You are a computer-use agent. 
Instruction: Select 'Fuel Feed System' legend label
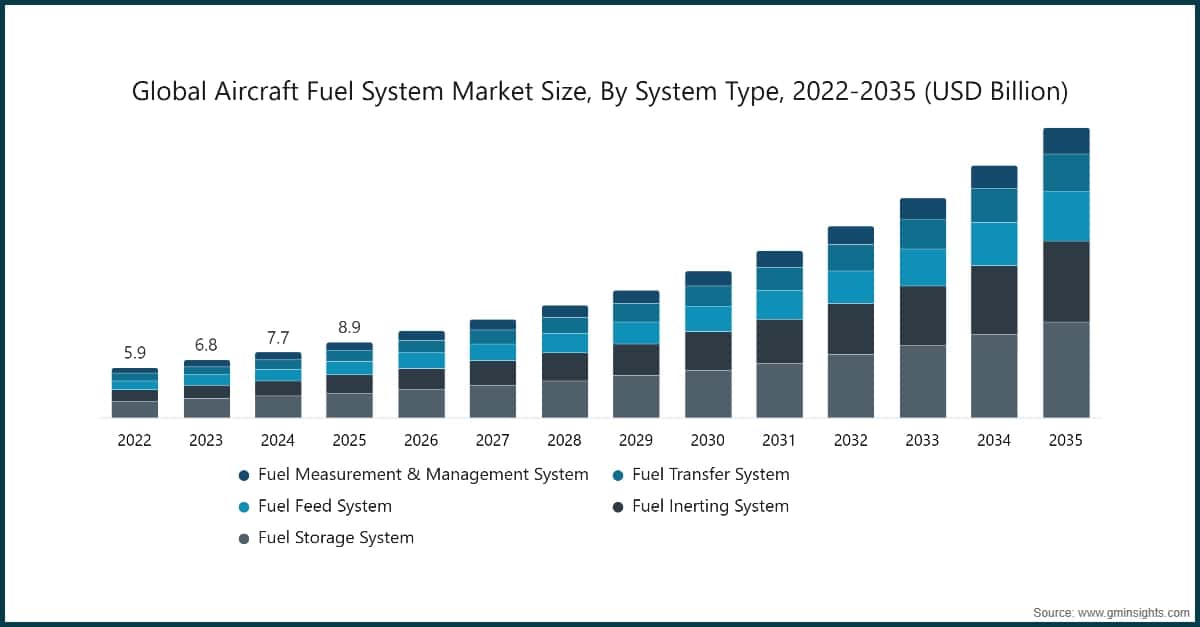point(325,506)
